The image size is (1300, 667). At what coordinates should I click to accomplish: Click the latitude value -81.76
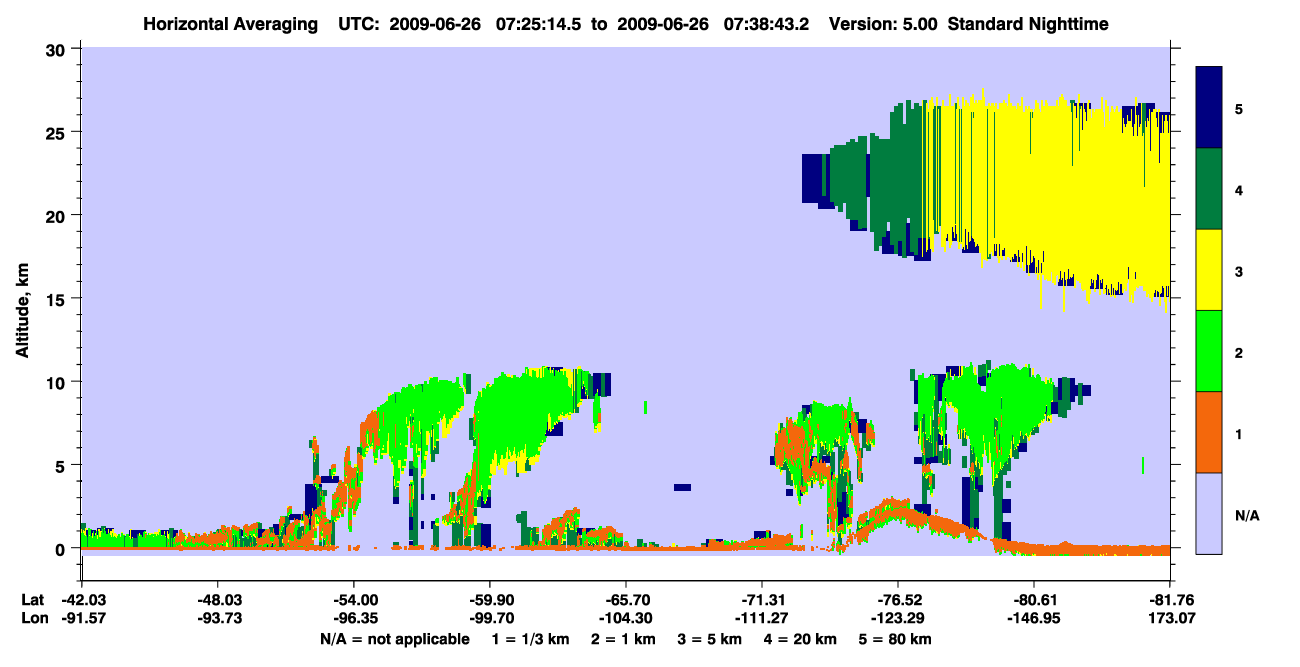pyautogui.click(x=1170, y=600)
